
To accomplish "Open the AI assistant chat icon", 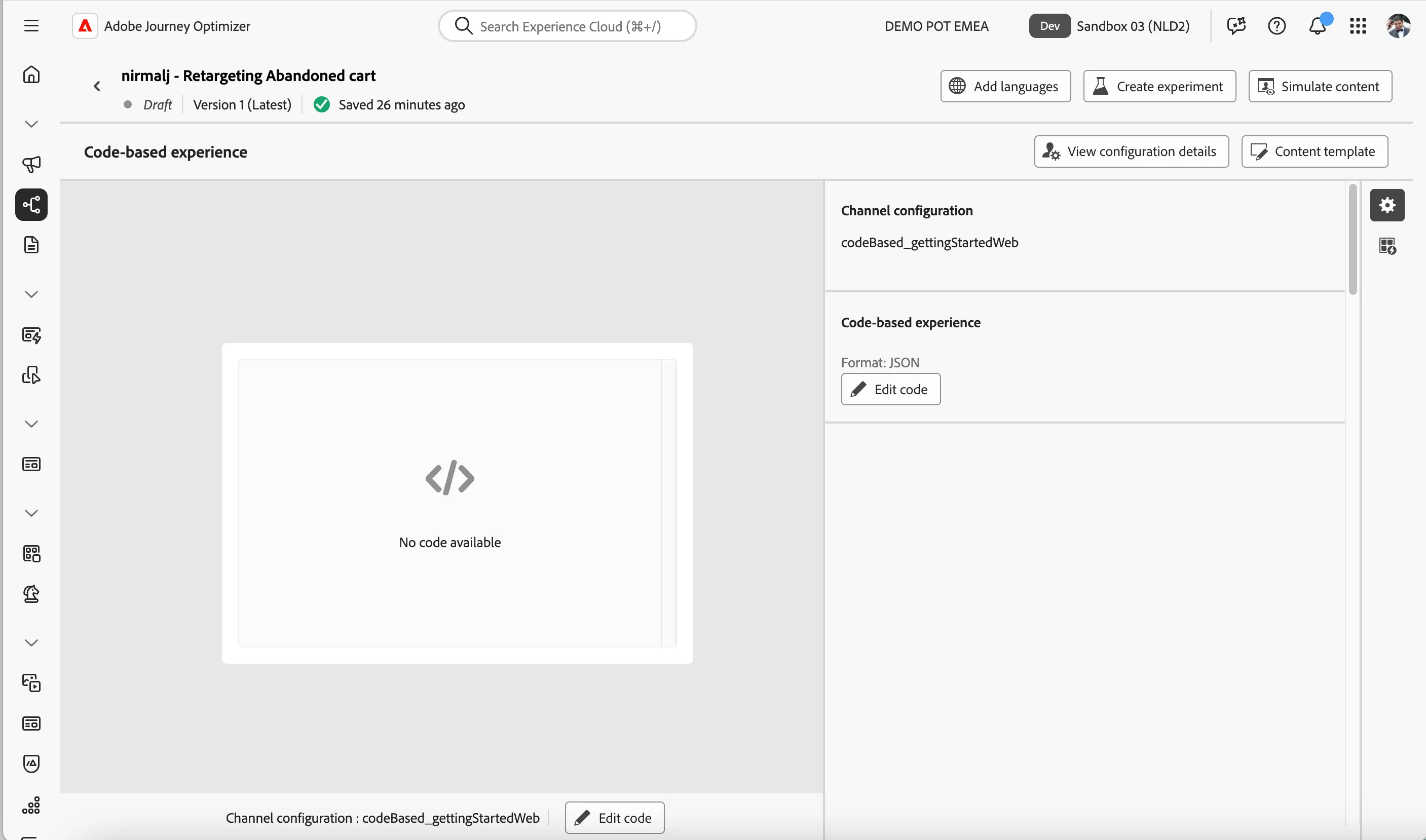I will tap(1236, 26).
